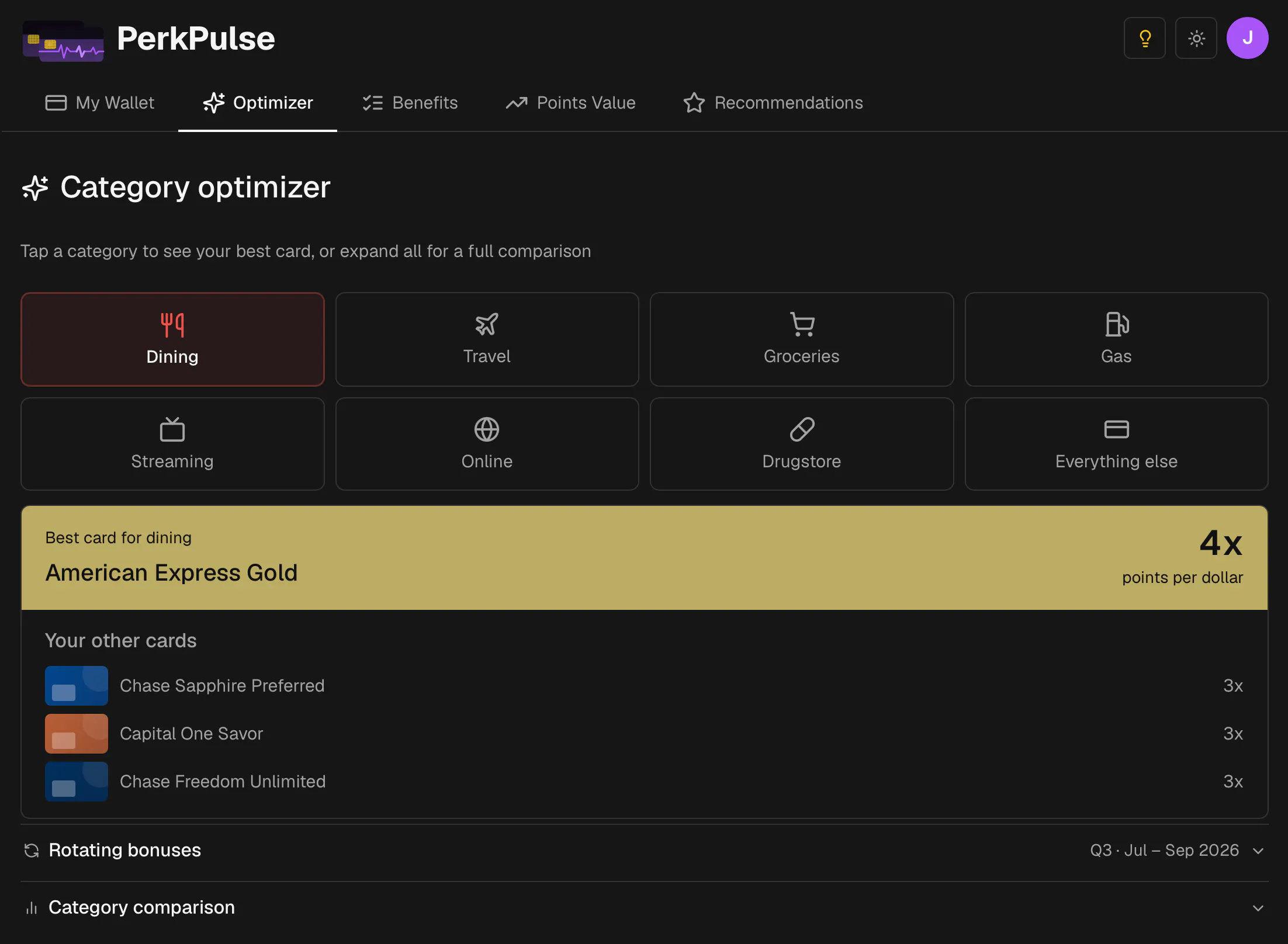View the Recommendations tab

tap(773, 103)
